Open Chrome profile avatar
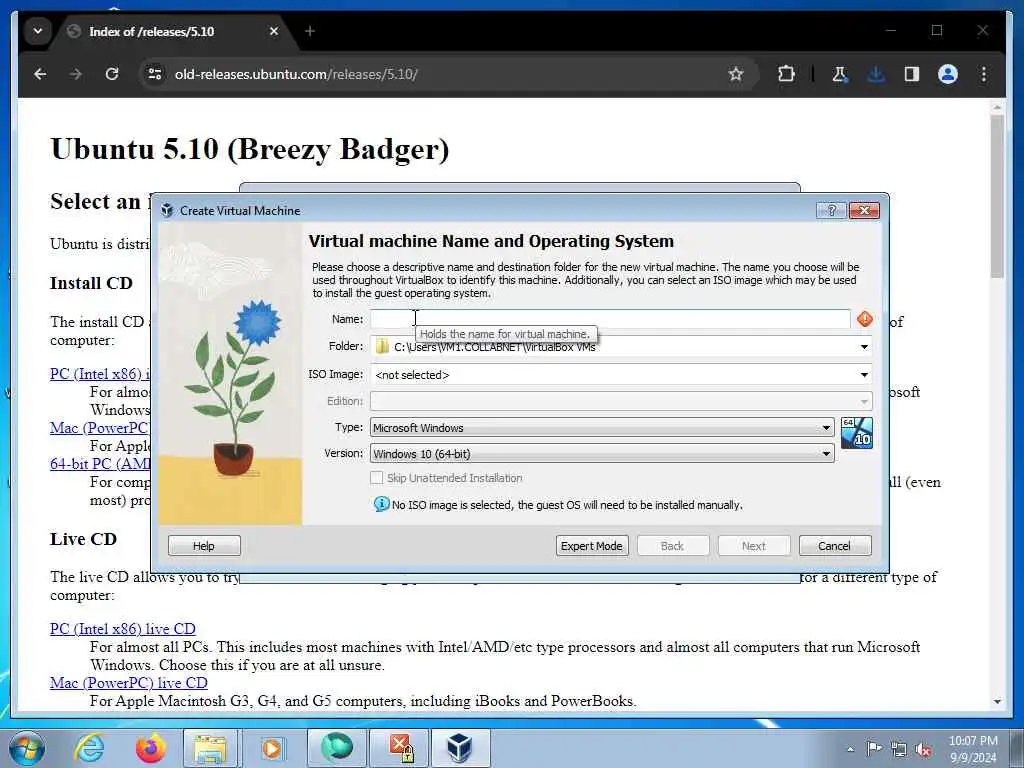Screen dimensions: 1024x768 coord(948,74)
